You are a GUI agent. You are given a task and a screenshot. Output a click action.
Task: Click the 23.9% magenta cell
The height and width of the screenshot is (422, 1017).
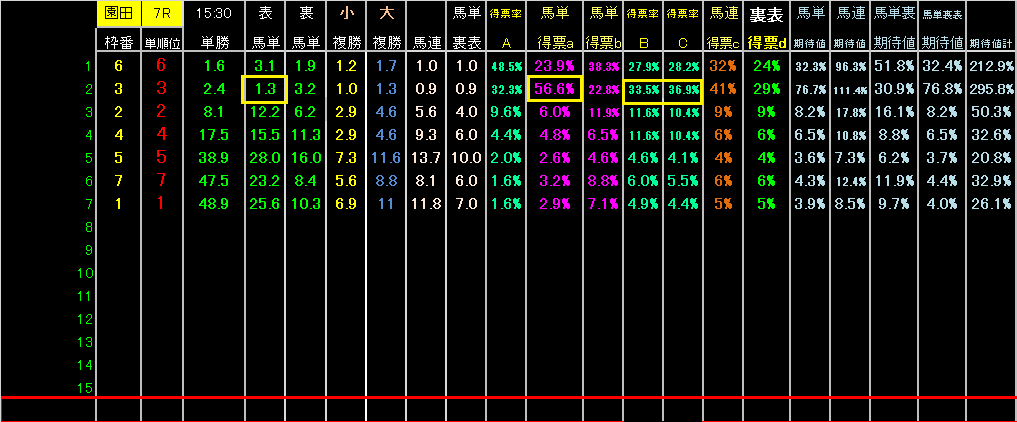tap(555, 66)
